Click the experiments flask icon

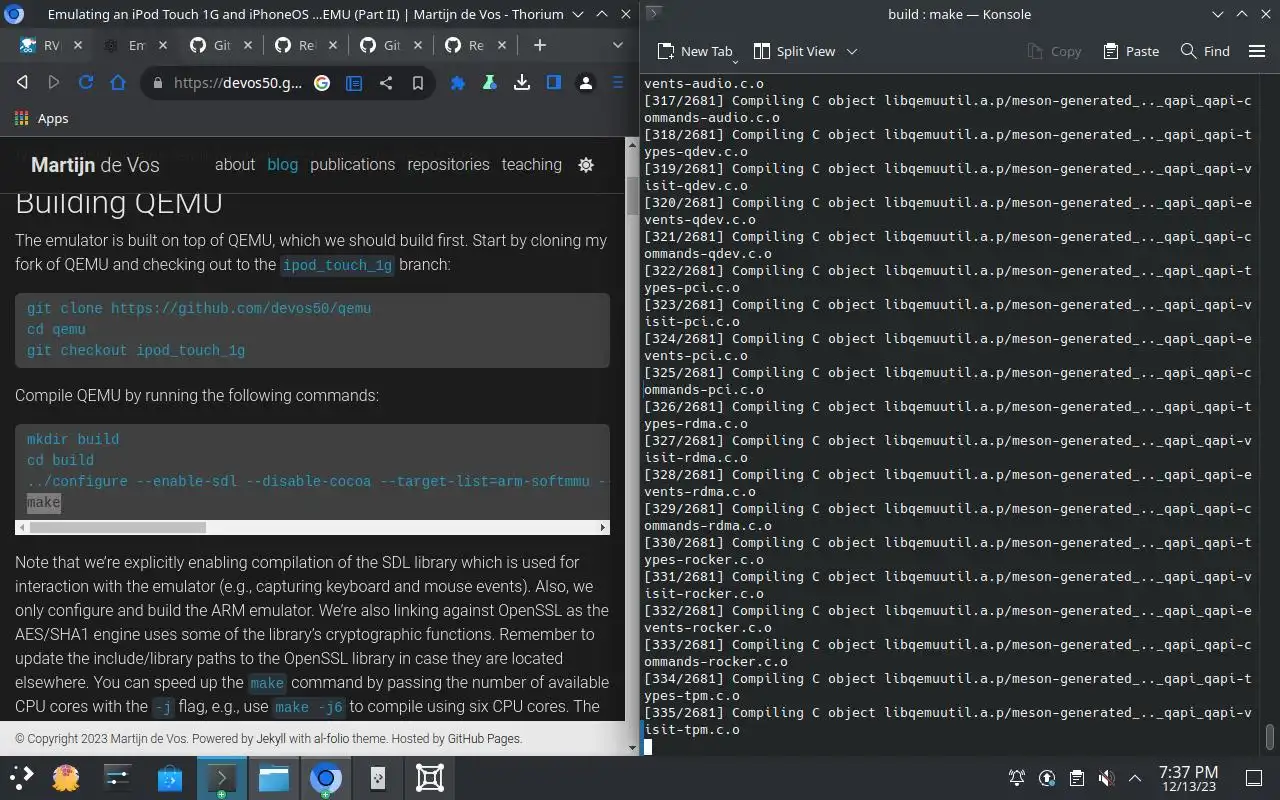point(490,83)
